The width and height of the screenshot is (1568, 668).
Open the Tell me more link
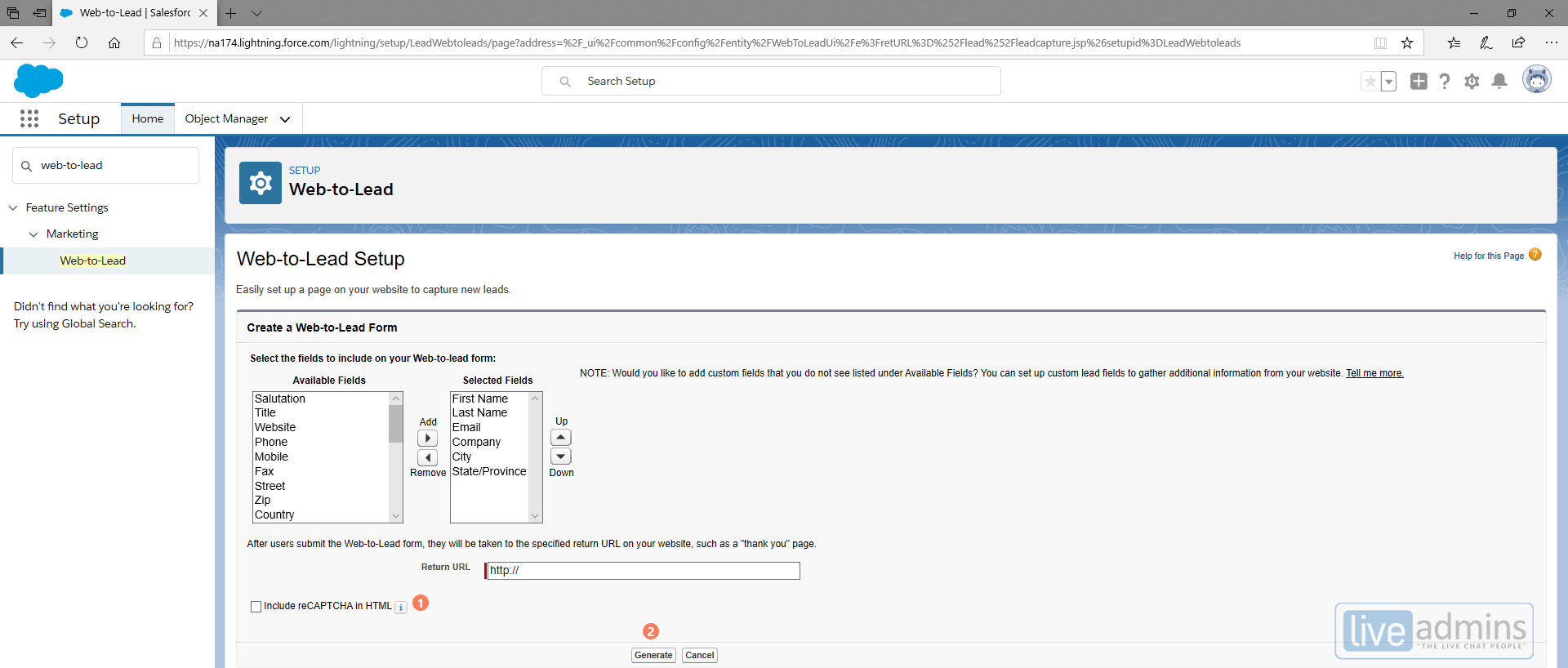[1374, 373]
